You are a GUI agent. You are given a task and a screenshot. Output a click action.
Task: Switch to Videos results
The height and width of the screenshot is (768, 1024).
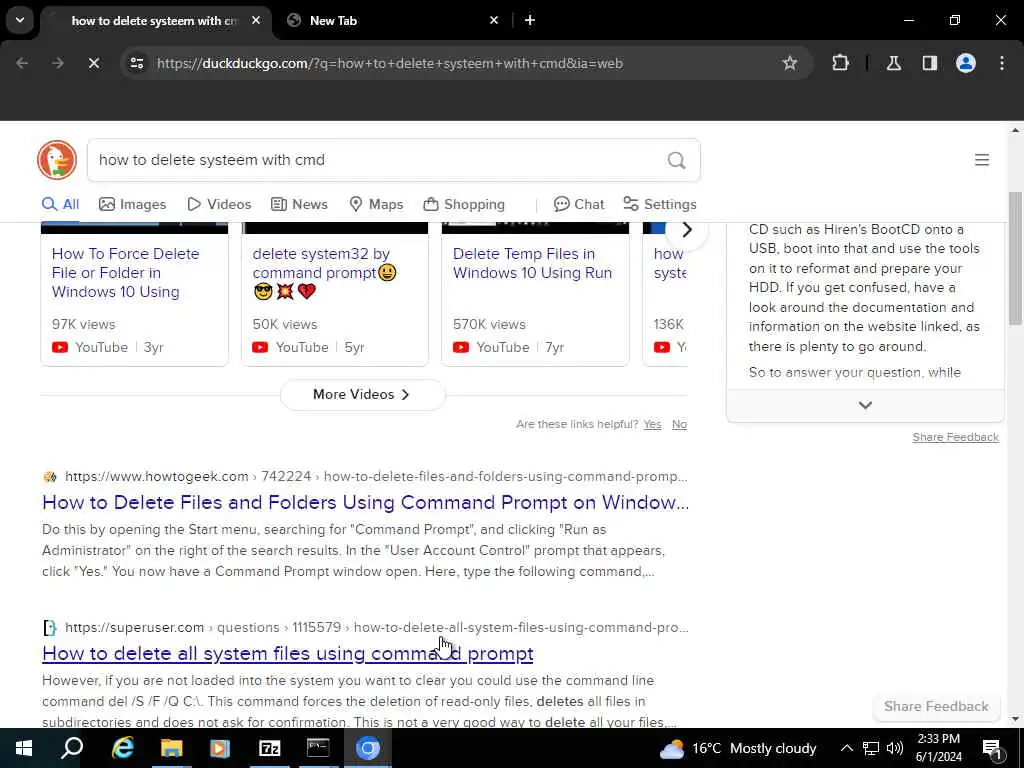(x=219, y=204)
